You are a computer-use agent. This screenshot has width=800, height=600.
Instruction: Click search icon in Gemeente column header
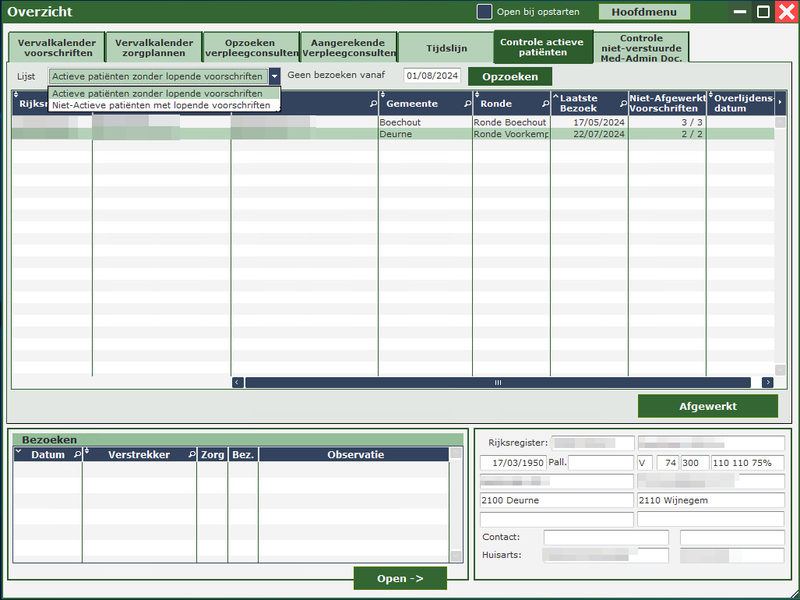pyautogui.click(x=466, y=104)
